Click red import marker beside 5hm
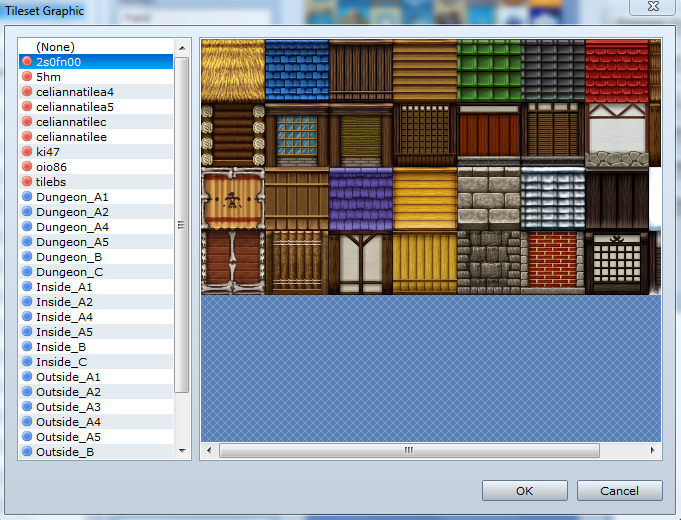The width and height of the screenshot is (681, 520). pos(27,76)
